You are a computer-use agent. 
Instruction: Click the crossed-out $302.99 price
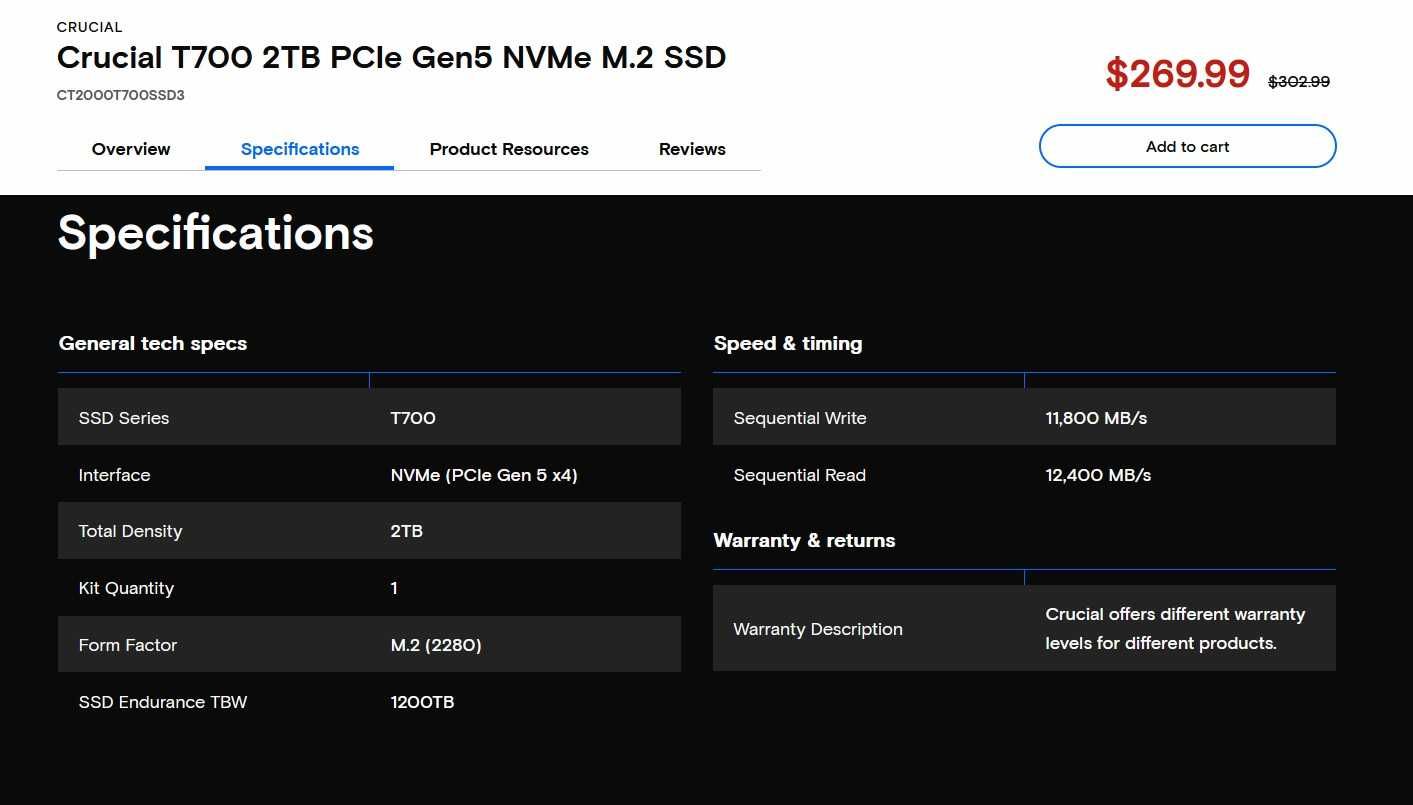[x=1299, y=82]
